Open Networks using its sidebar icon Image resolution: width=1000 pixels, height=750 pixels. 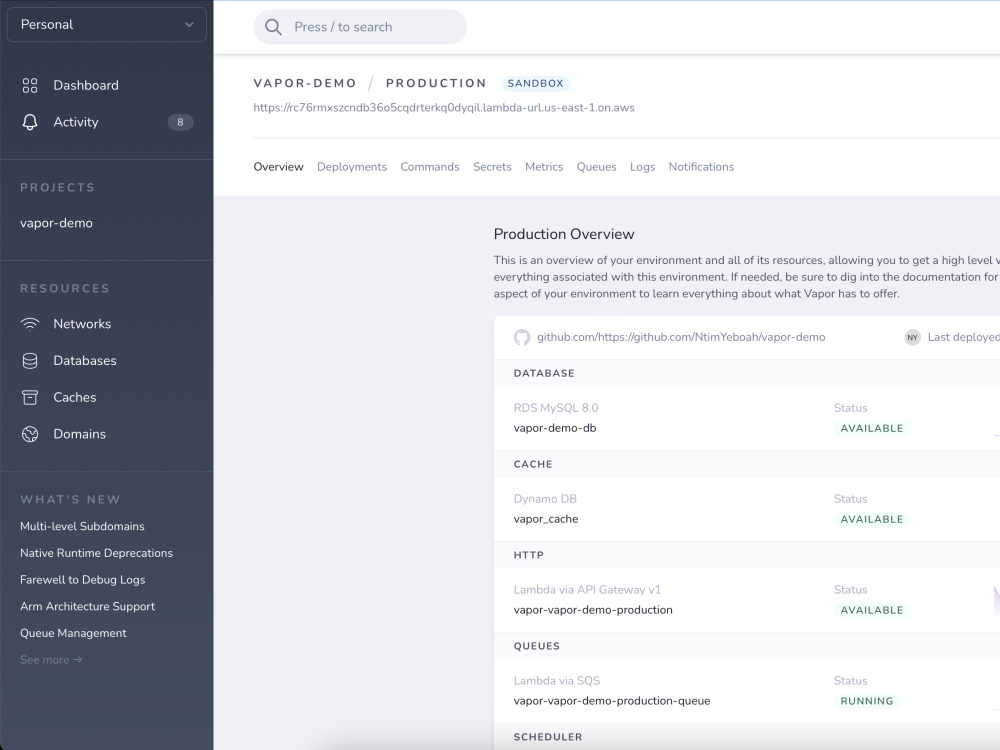[30, 323]
